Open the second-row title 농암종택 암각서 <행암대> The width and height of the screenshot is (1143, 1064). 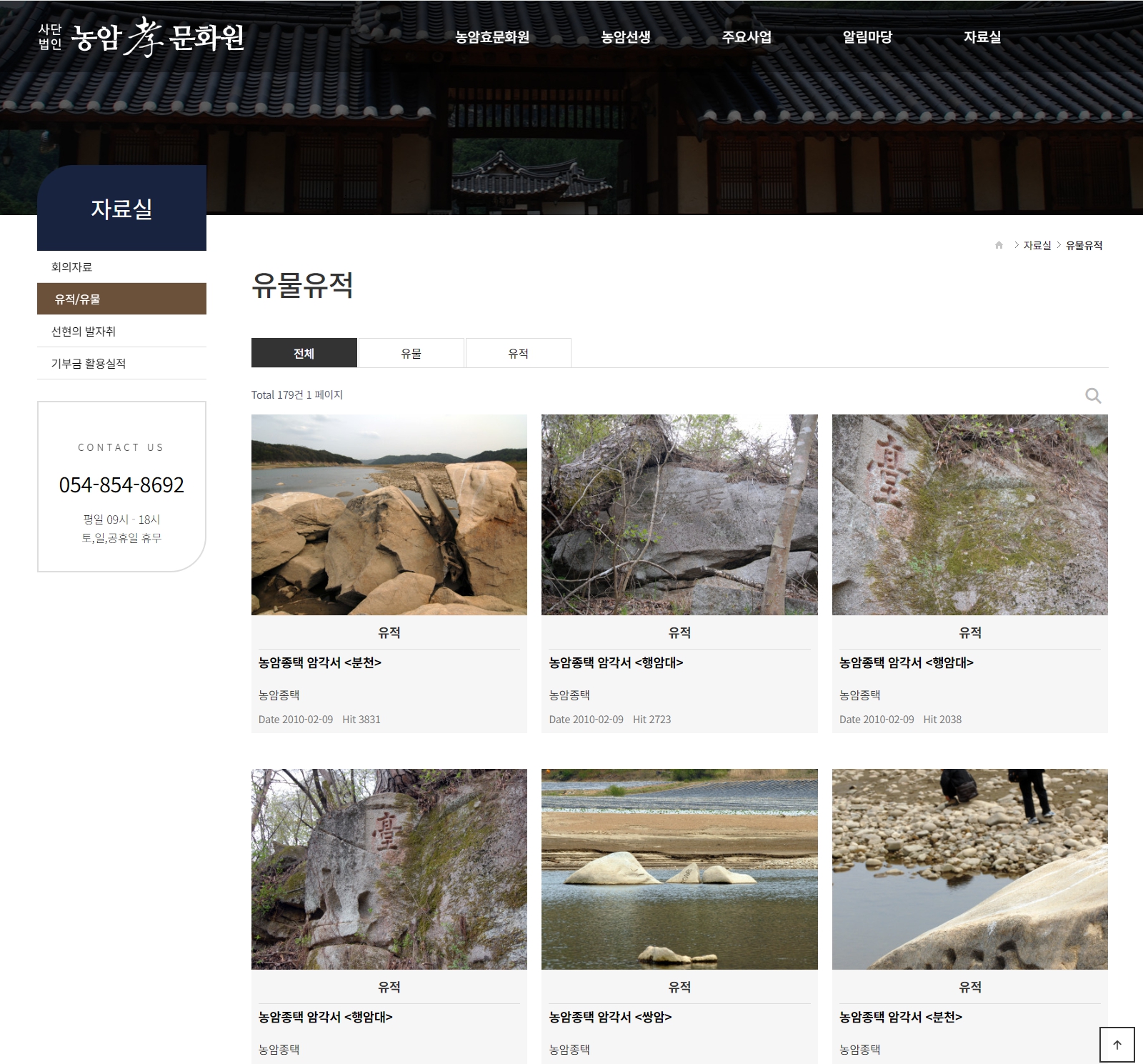[326, 1017]
